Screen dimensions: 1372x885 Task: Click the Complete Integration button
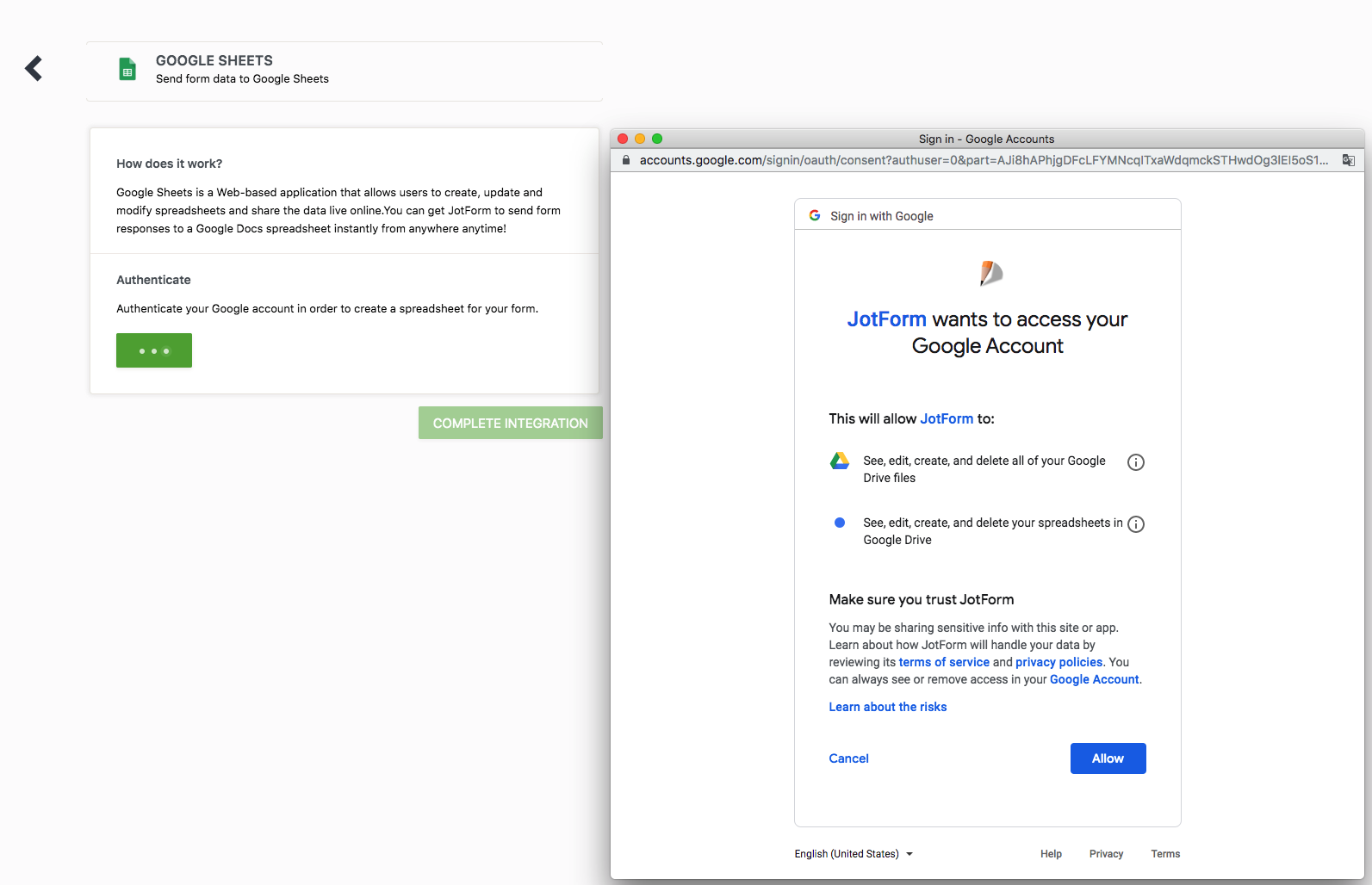tap(510, 423)
